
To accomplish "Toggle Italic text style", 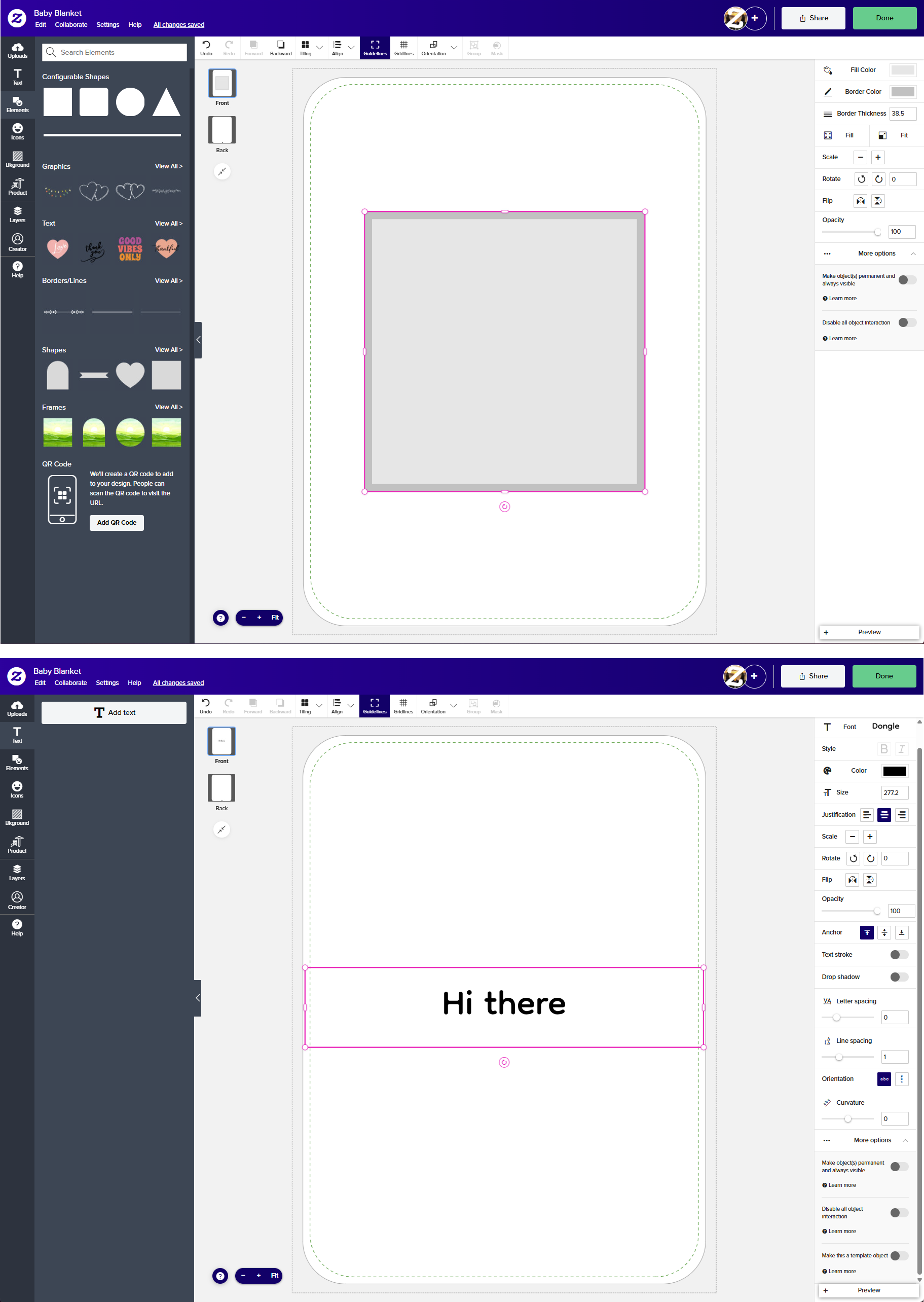I will tap(901, 749).
